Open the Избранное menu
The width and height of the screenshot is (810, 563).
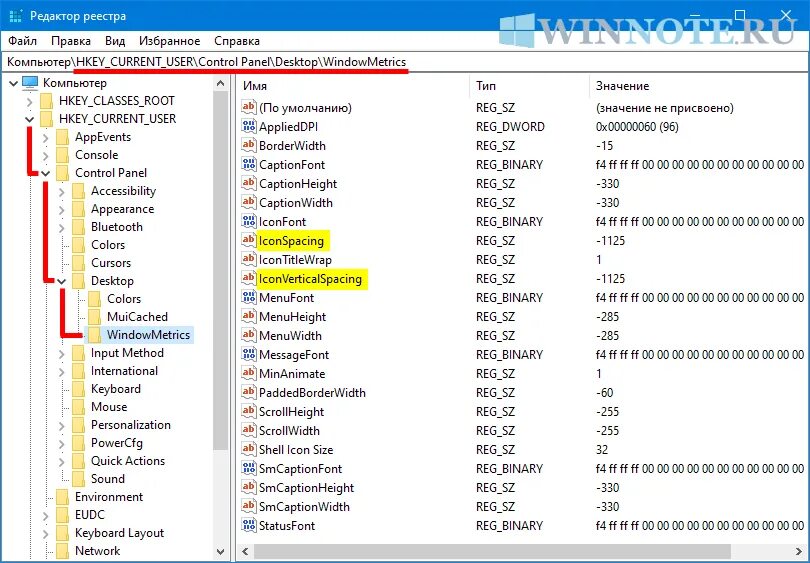[x=169, y=41]
